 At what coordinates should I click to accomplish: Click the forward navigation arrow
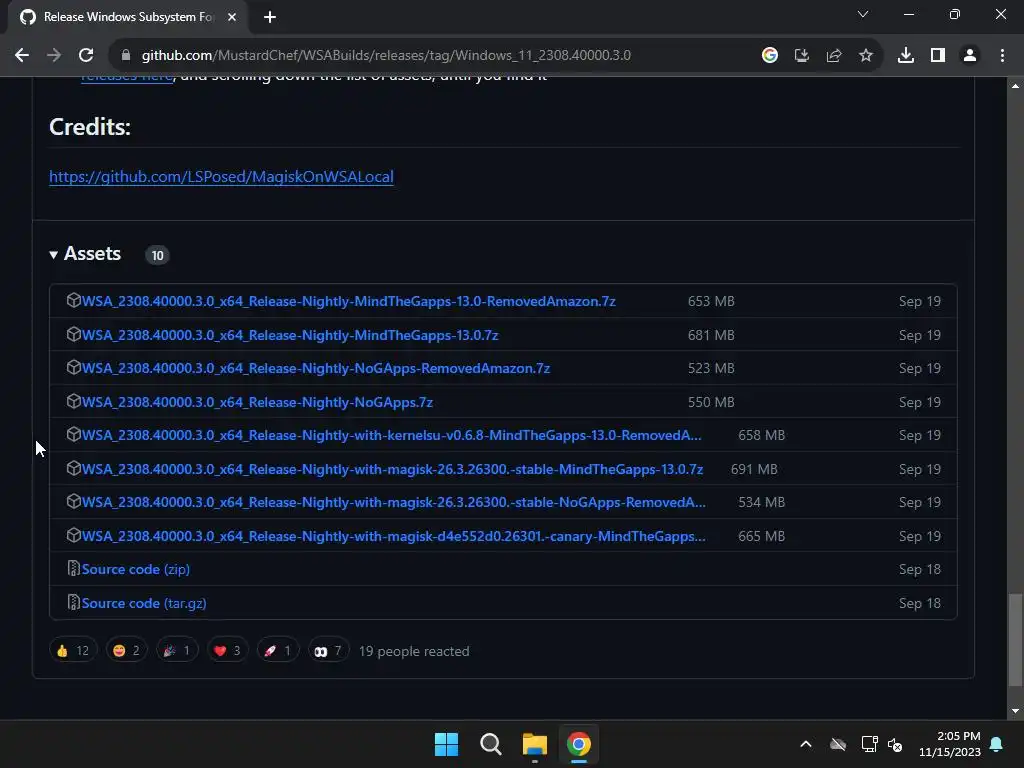pos(54,56)
